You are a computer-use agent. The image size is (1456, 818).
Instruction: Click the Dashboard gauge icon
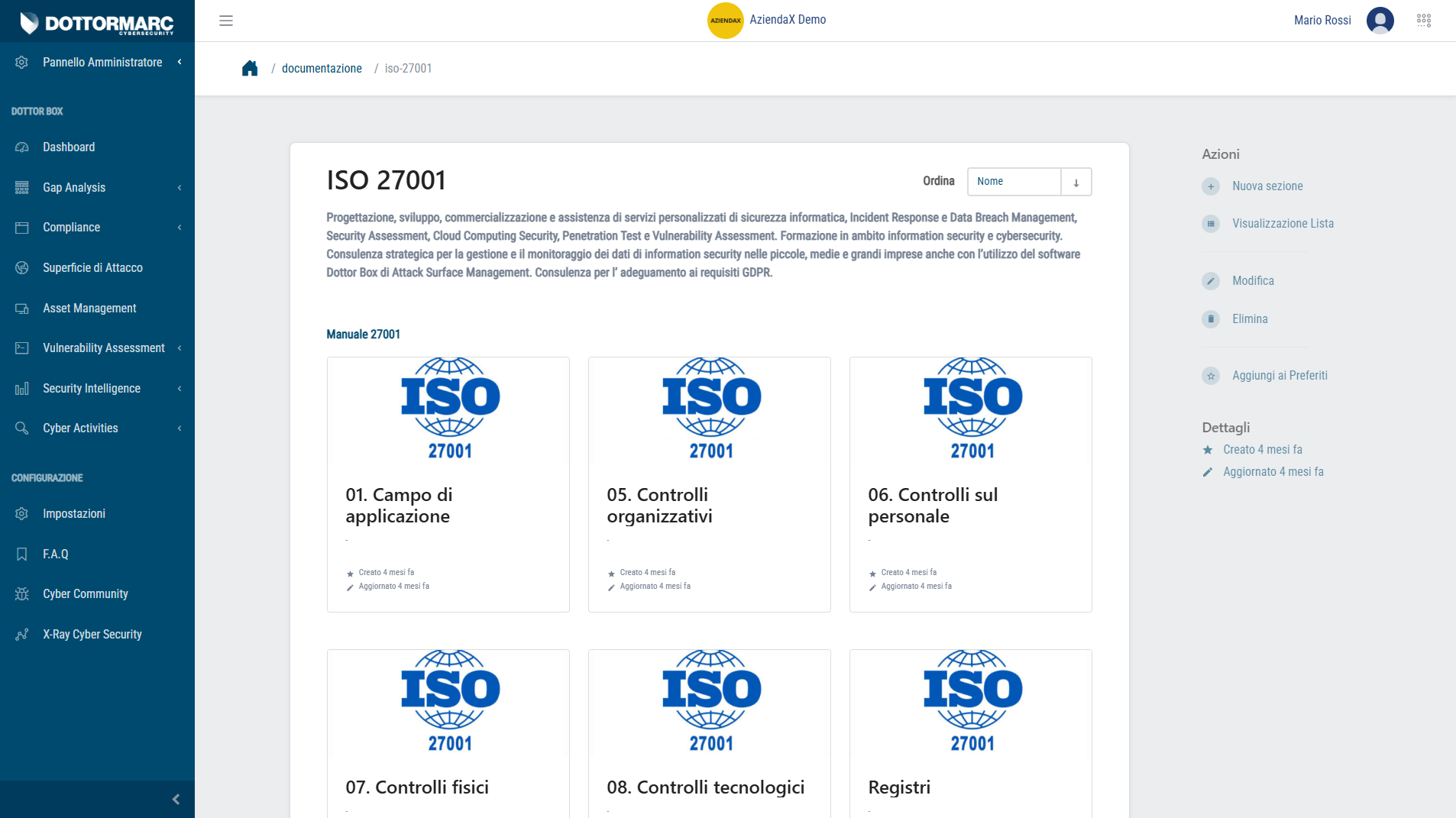pos(22,147)
